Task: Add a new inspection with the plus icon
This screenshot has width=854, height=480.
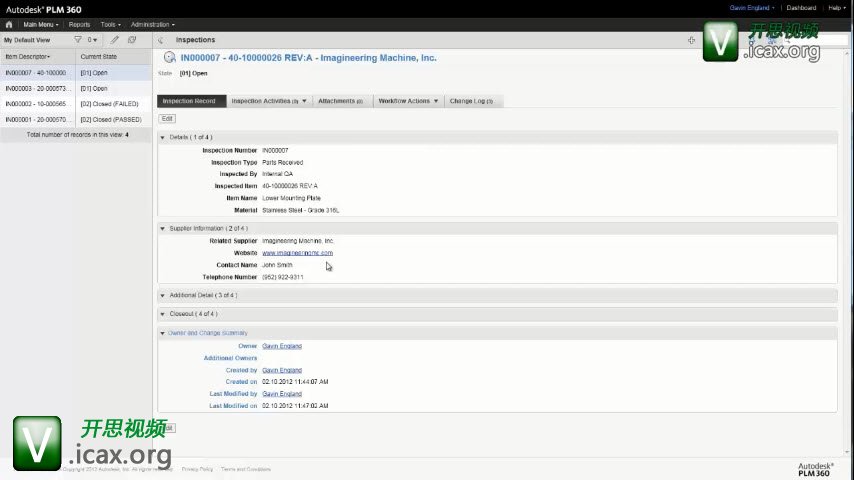Action: (x=691, y=40)
